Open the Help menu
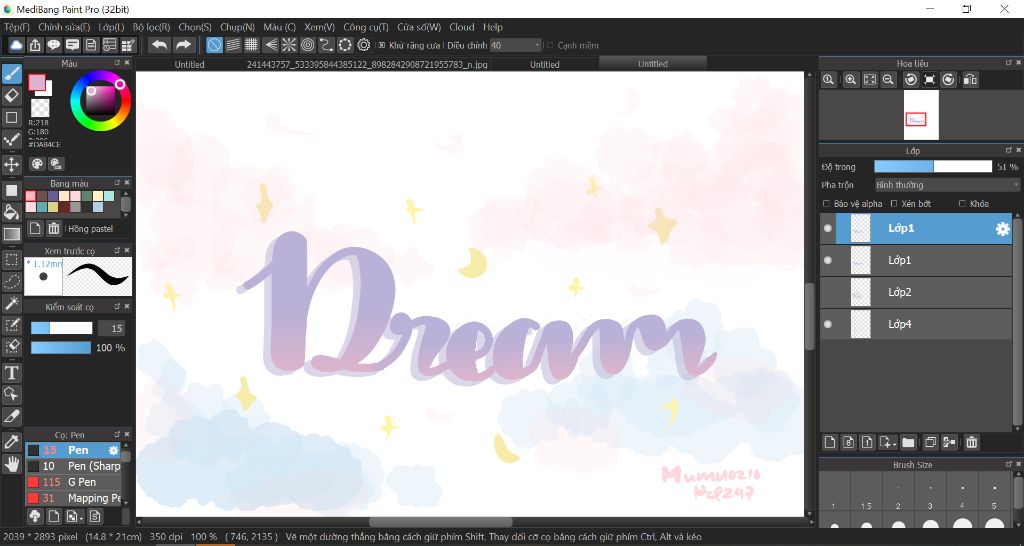Viewport: 1024px width, 546px height. [493, 27]
